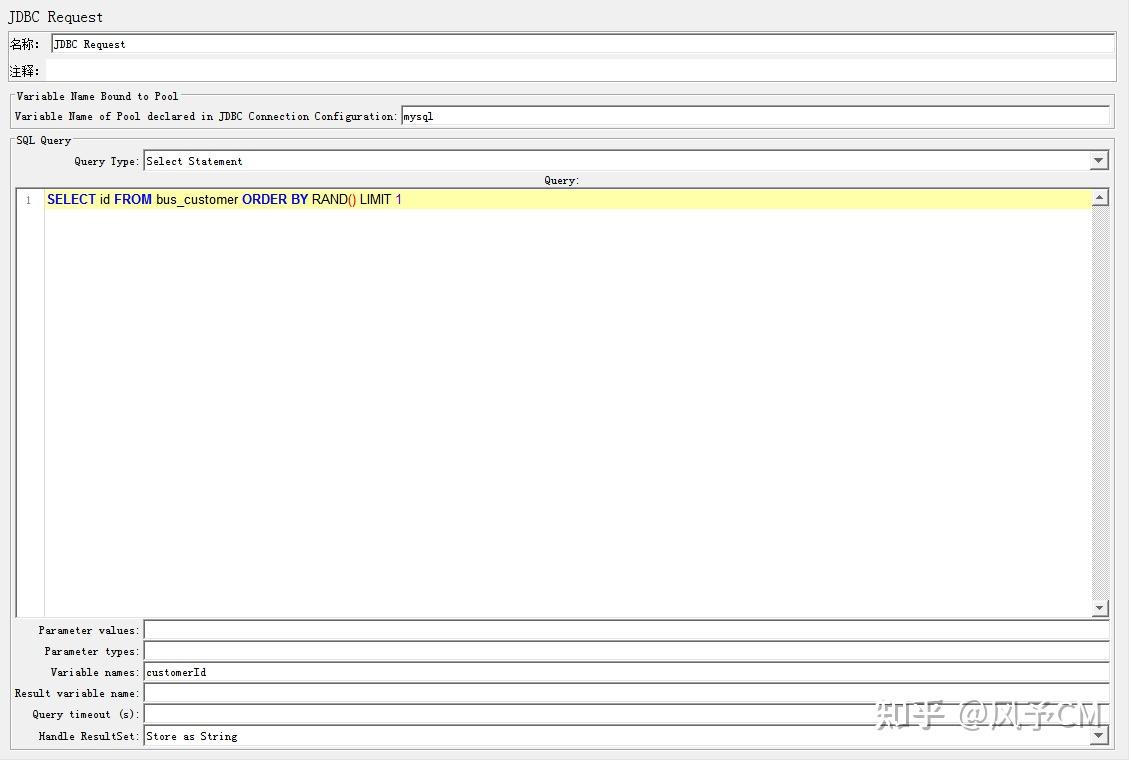Click the Handle ResultSet dropdown arrow
1131x761 pixels.
coord(1098,736)
